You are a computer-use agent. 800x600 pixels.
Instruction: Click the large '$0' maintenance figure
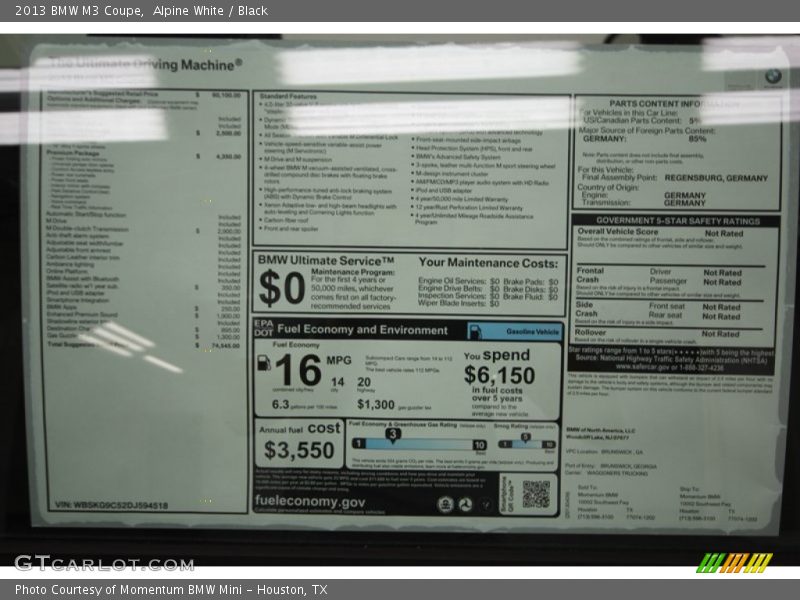pos(282,288)
